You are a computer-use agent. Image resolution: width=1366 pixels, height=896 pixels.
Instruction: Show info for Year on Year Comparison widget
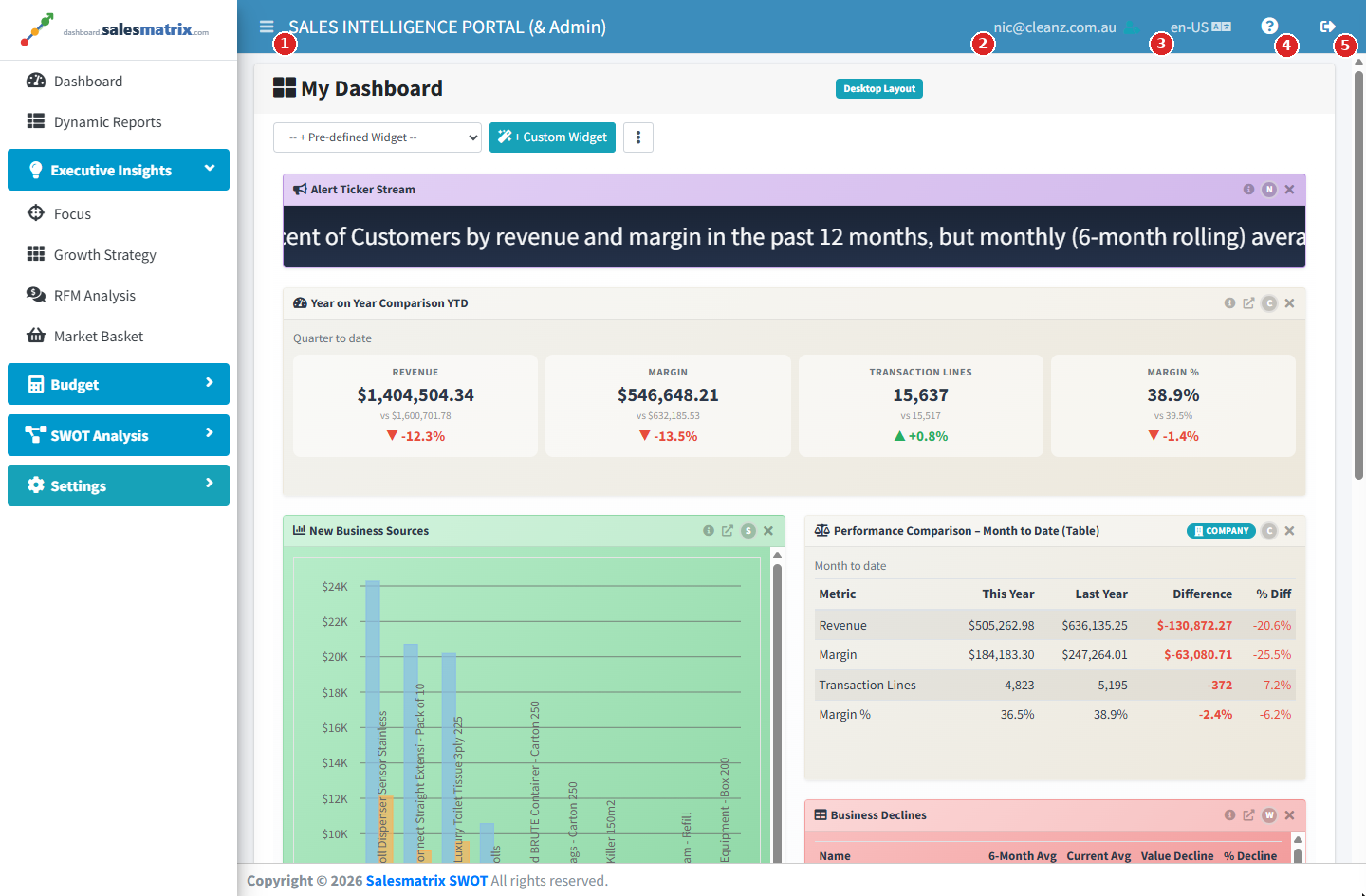tap(1229, 303)
